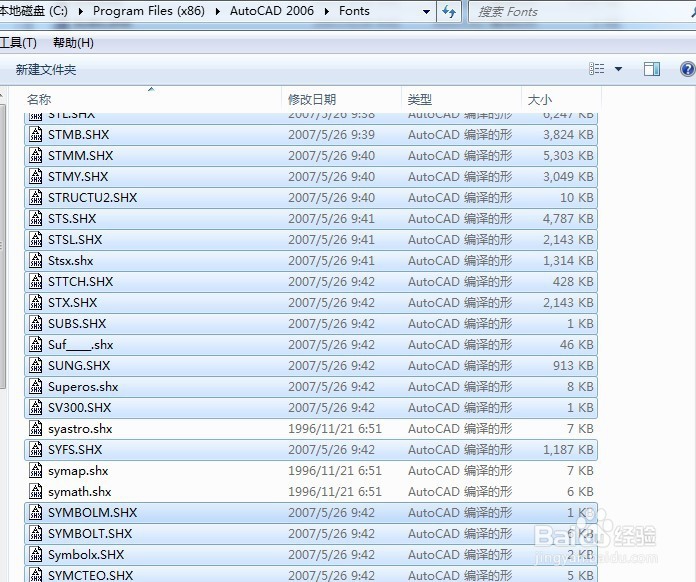Click the STMB.SHX file icon

click(36, 135)
